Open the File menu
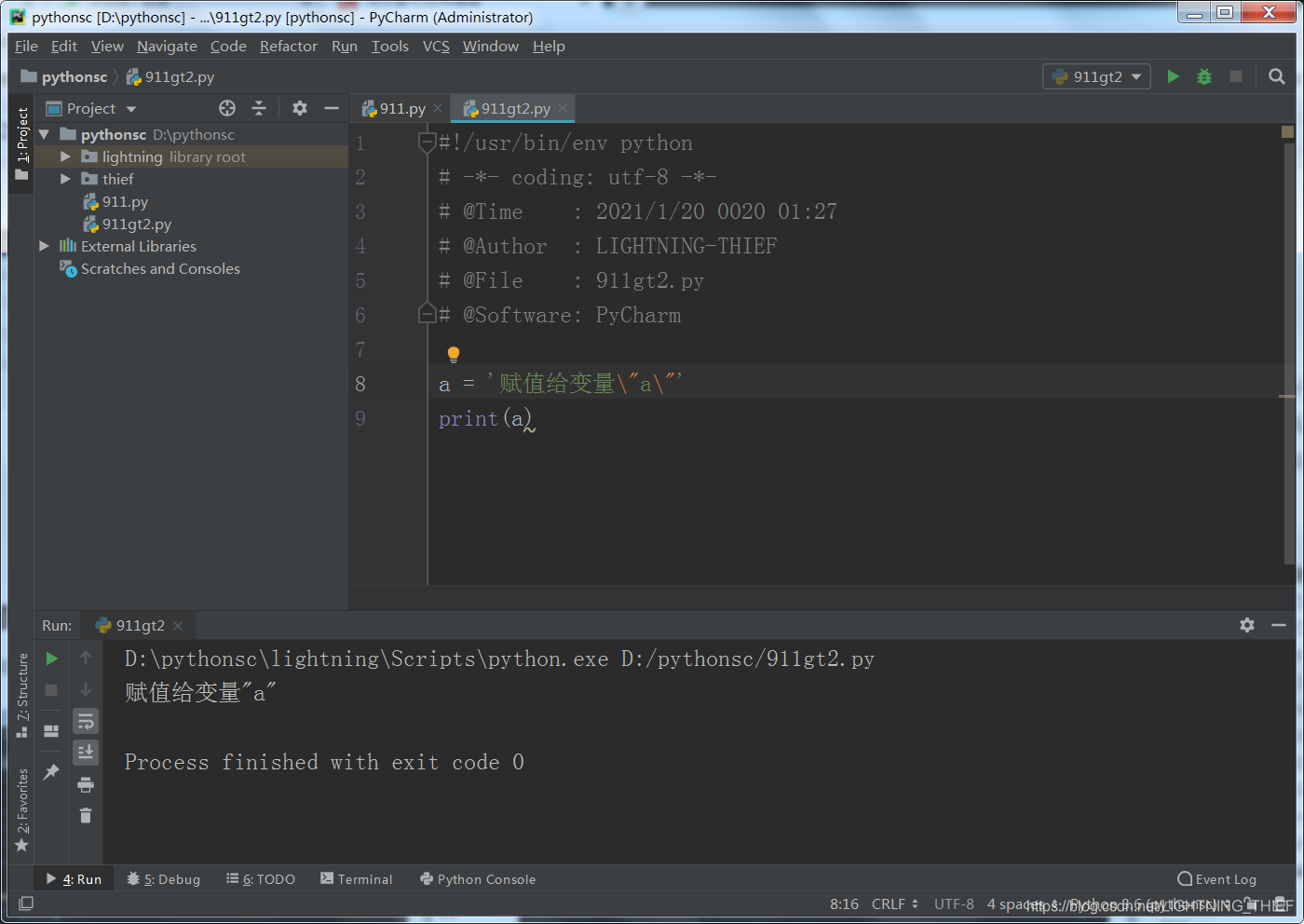1304x924 pixels. (x=26, y=46)
